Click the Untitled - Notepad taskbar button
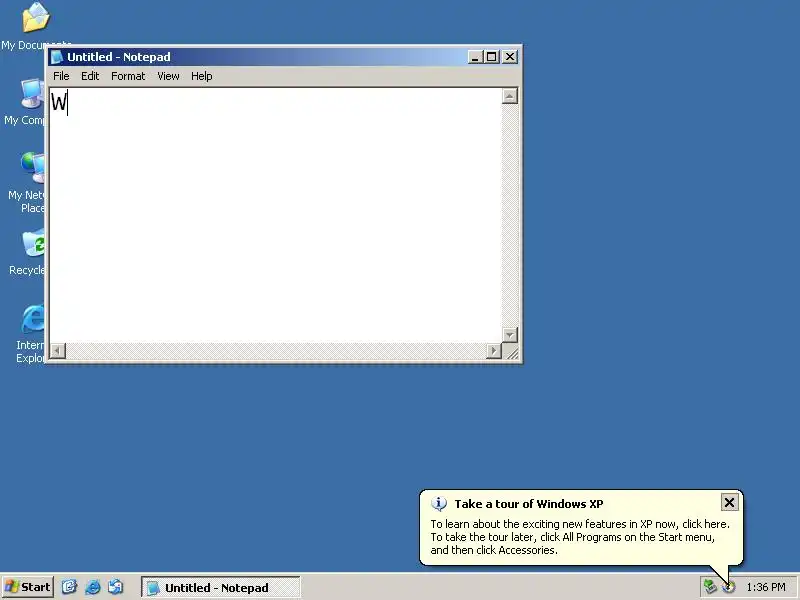This screenshot has height=600, width=800. (220, 588)
